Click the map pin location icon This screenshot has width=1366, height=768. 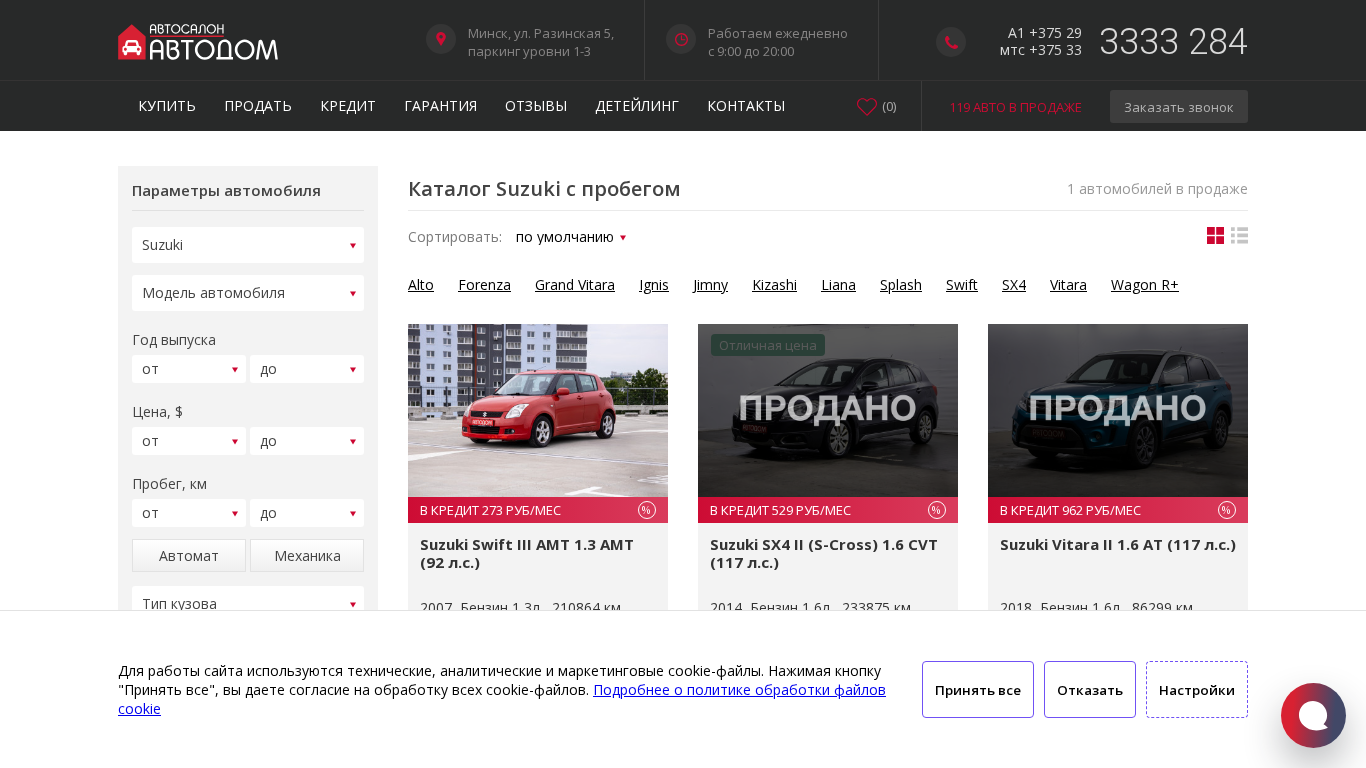pos(441,39)
